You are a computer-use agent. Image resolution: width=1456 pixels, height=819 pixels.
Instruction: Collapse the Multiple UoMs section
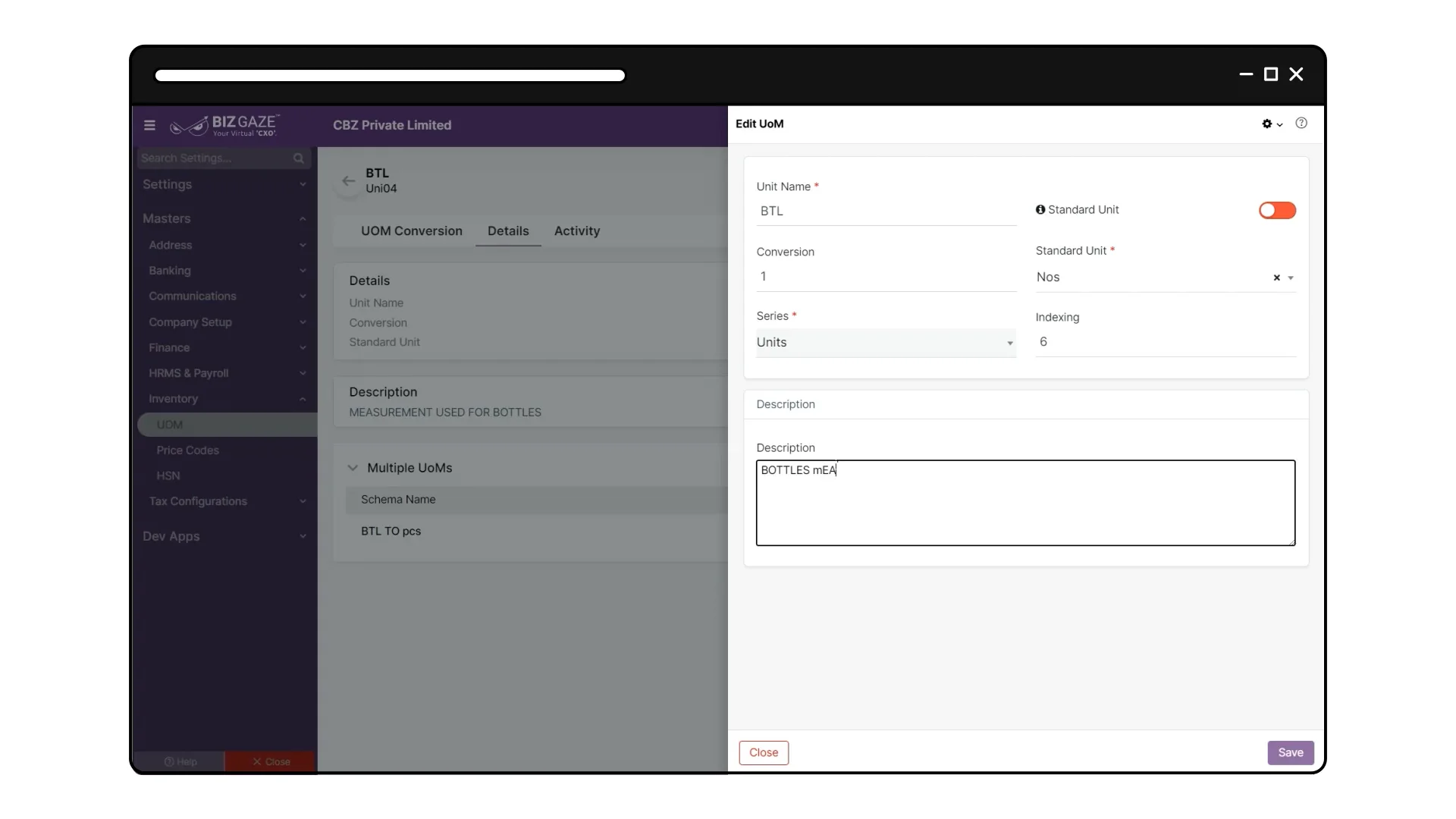(353, 468)
